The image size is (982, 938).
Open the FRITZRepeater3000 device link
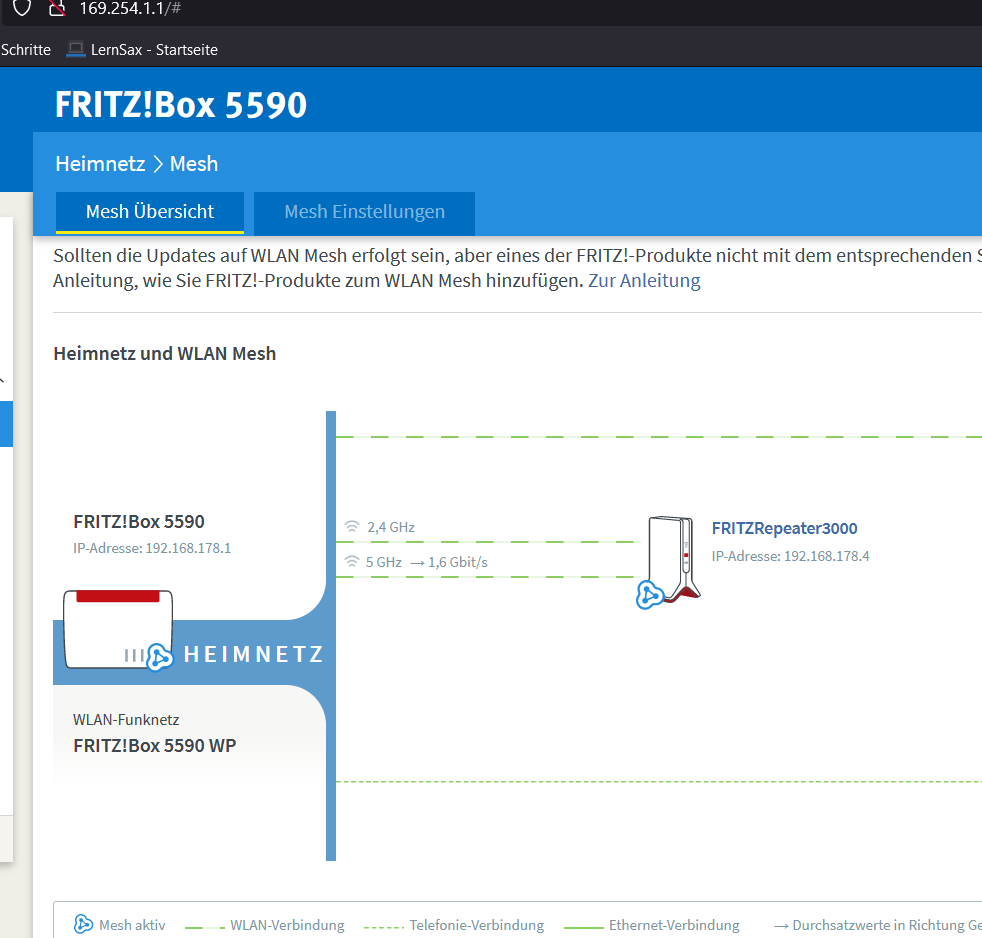point(784,528)
